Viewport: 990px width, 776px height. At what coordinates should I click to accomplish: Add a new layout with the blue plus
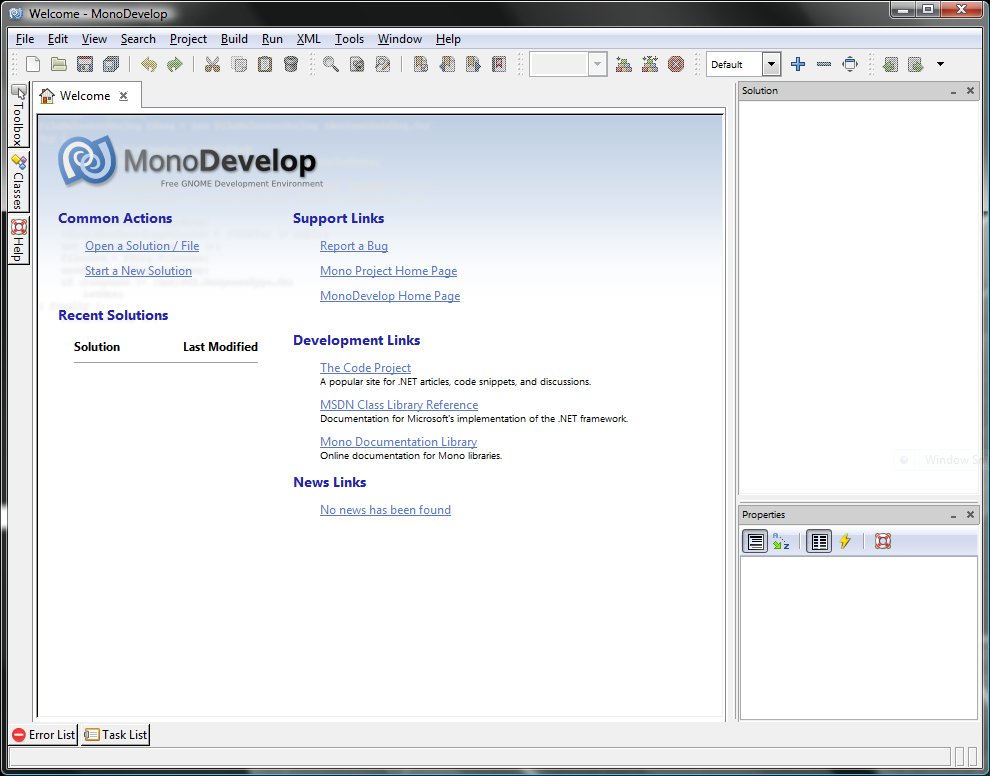click(x=798, y=64)
